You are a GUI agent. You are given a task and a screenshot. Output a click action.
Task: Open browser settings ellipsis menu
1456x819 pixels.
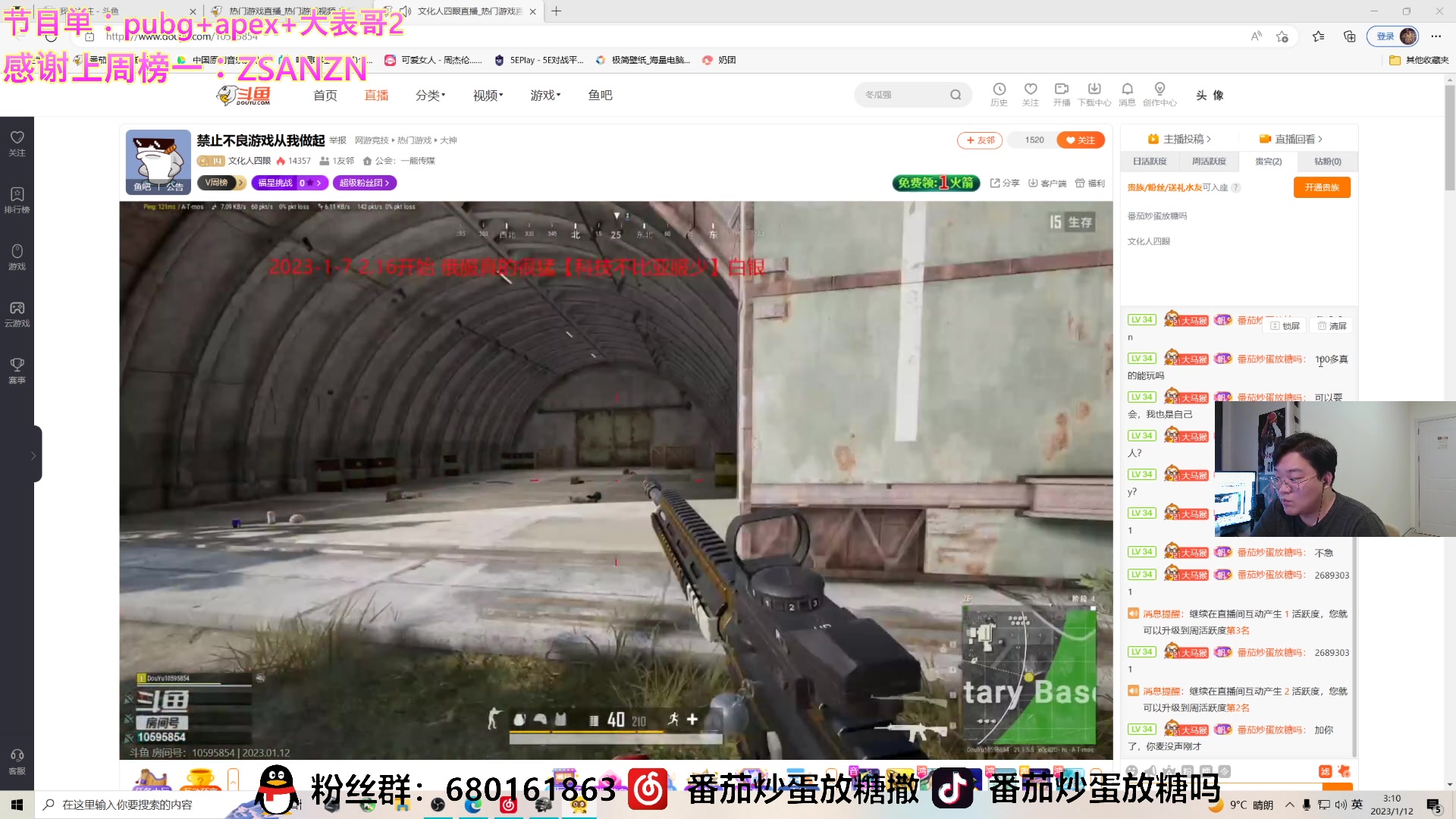pos(1436,36)
